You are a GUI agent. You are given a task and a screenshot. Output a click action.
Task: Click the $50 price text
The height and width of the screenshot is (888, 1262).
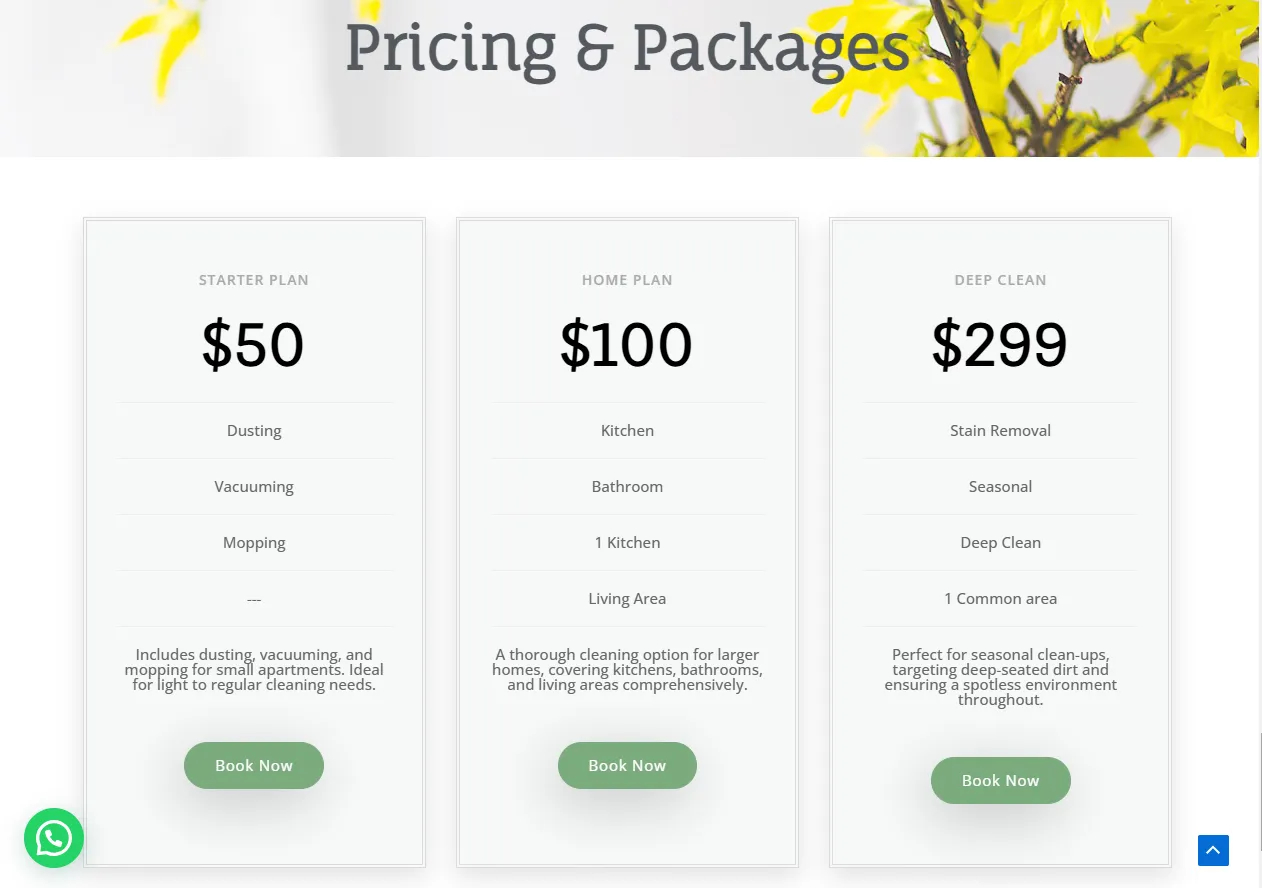253,345
